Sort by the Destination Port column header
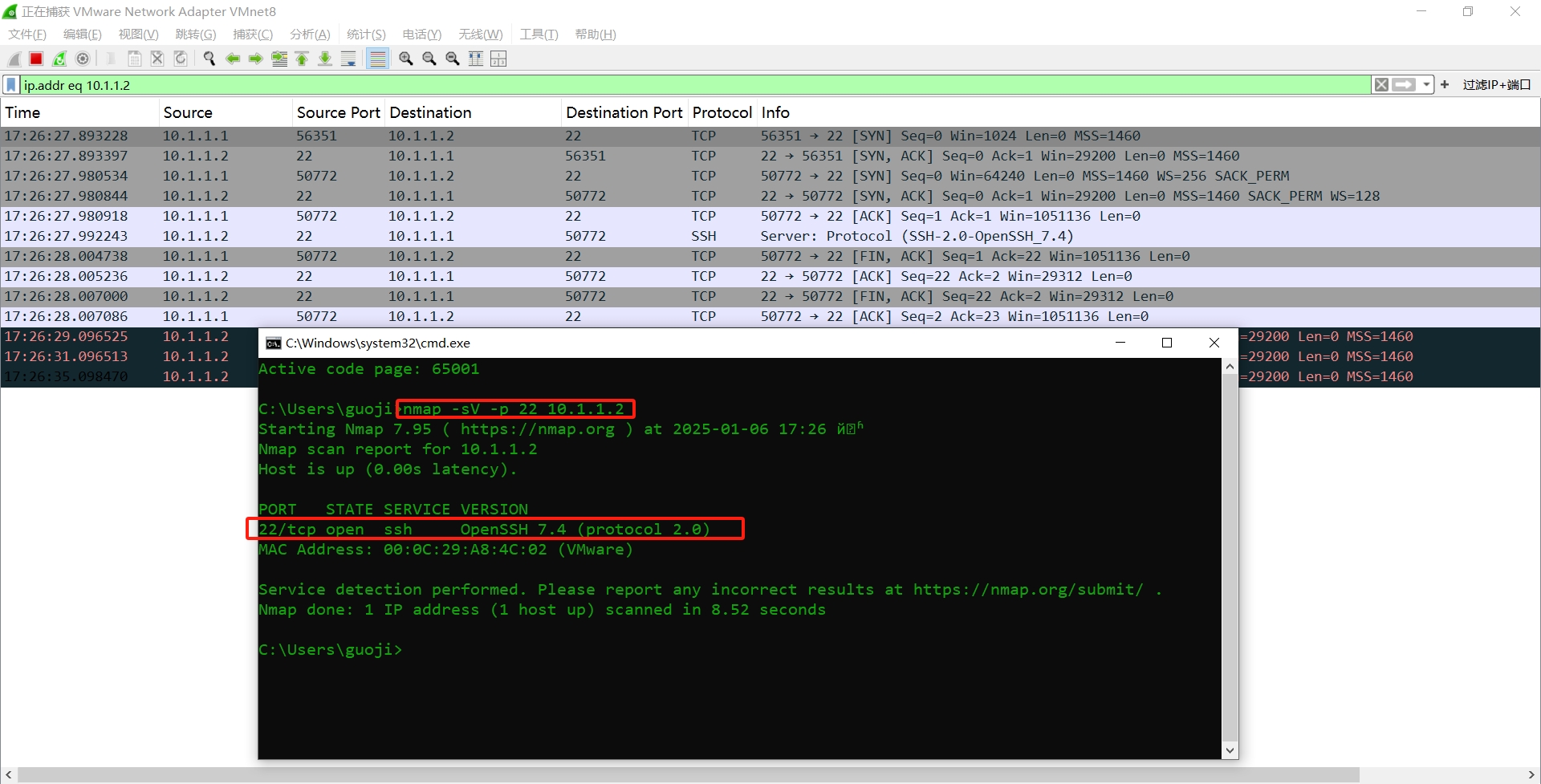1541x784 pixels. (x=624, y=112)
